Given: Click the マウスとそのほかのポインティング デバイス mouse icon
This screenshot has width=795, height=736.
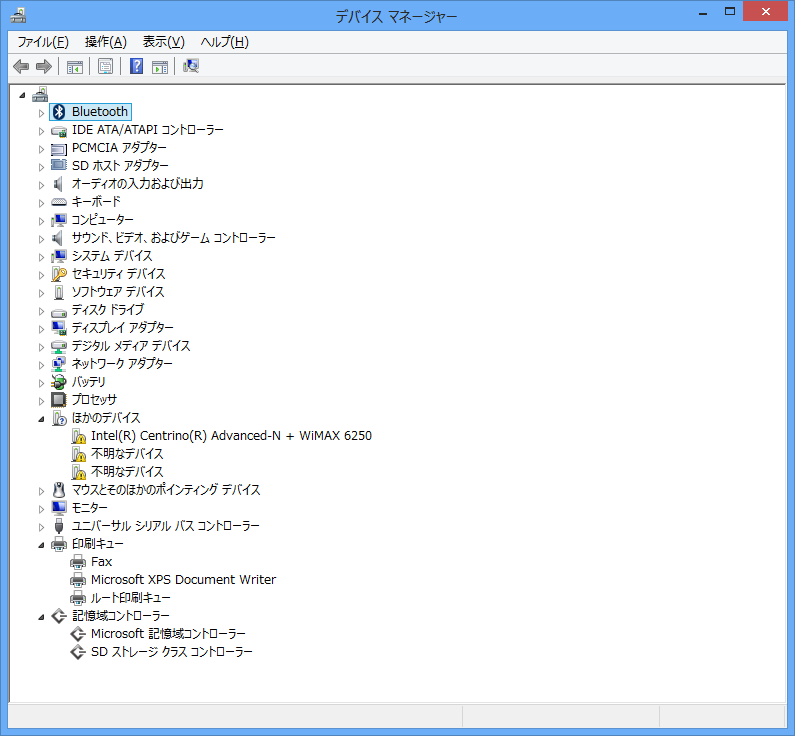Looking at the screenshot, I should tap(59, 490).
